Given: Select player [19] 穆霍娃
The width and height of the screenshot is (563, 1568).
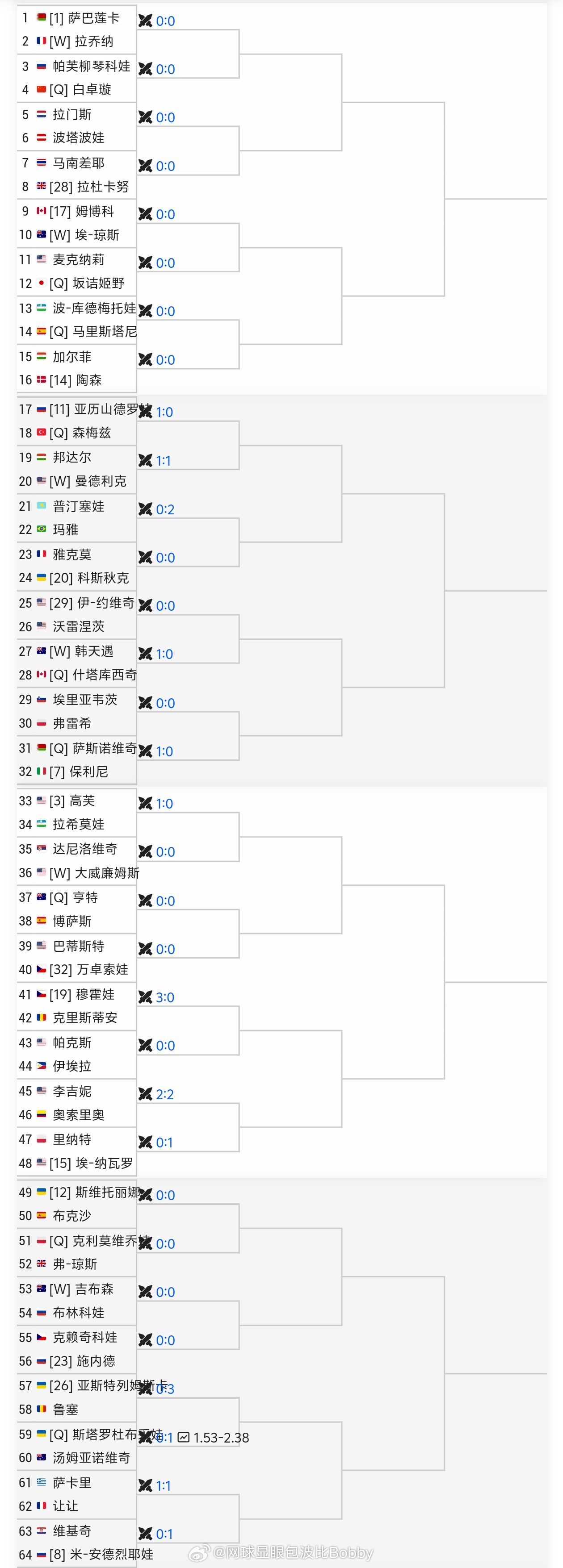Looking at the screenshot, I should click(82, 994).
